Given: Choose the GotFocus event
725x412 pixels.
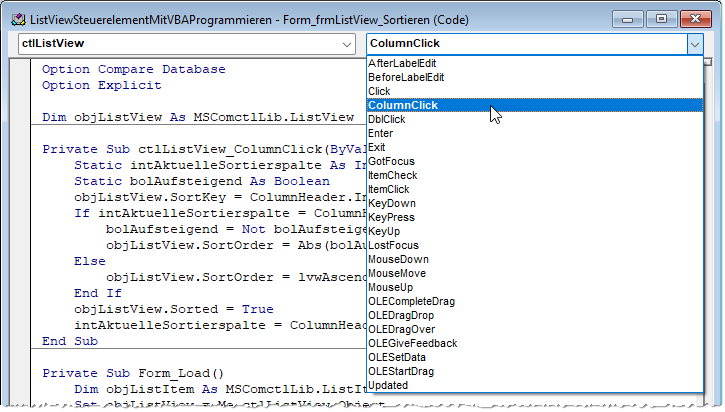Looking at the screenshot, I should (x=391, y=161).
